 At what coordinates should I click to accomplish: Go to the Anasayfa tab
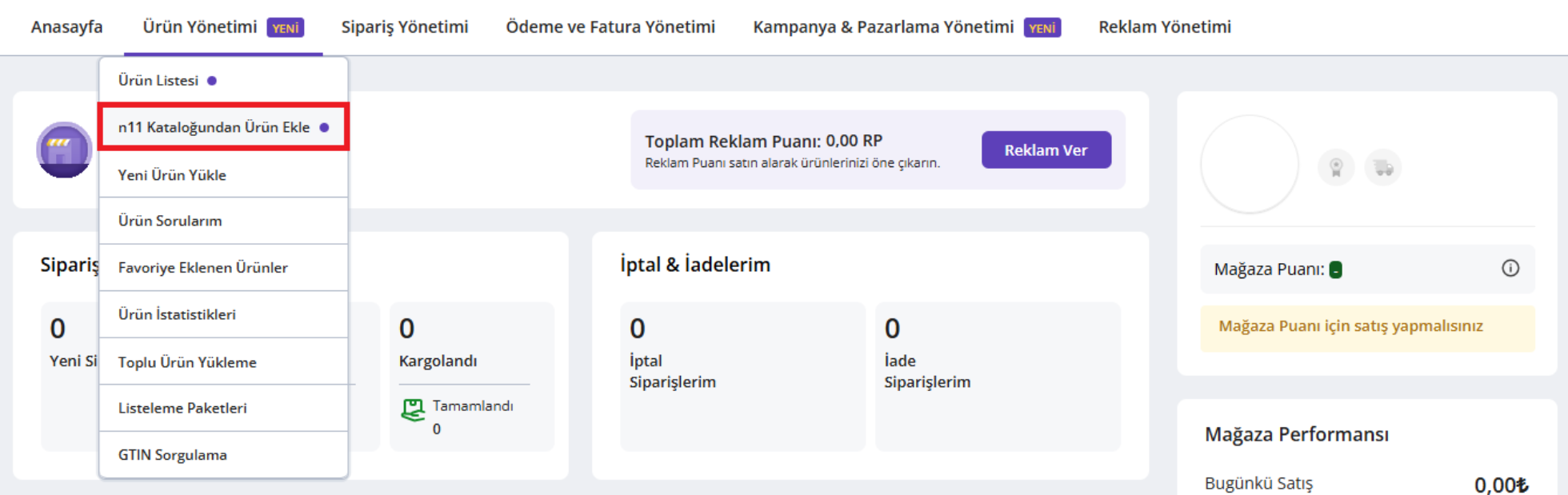click(66, 27)
